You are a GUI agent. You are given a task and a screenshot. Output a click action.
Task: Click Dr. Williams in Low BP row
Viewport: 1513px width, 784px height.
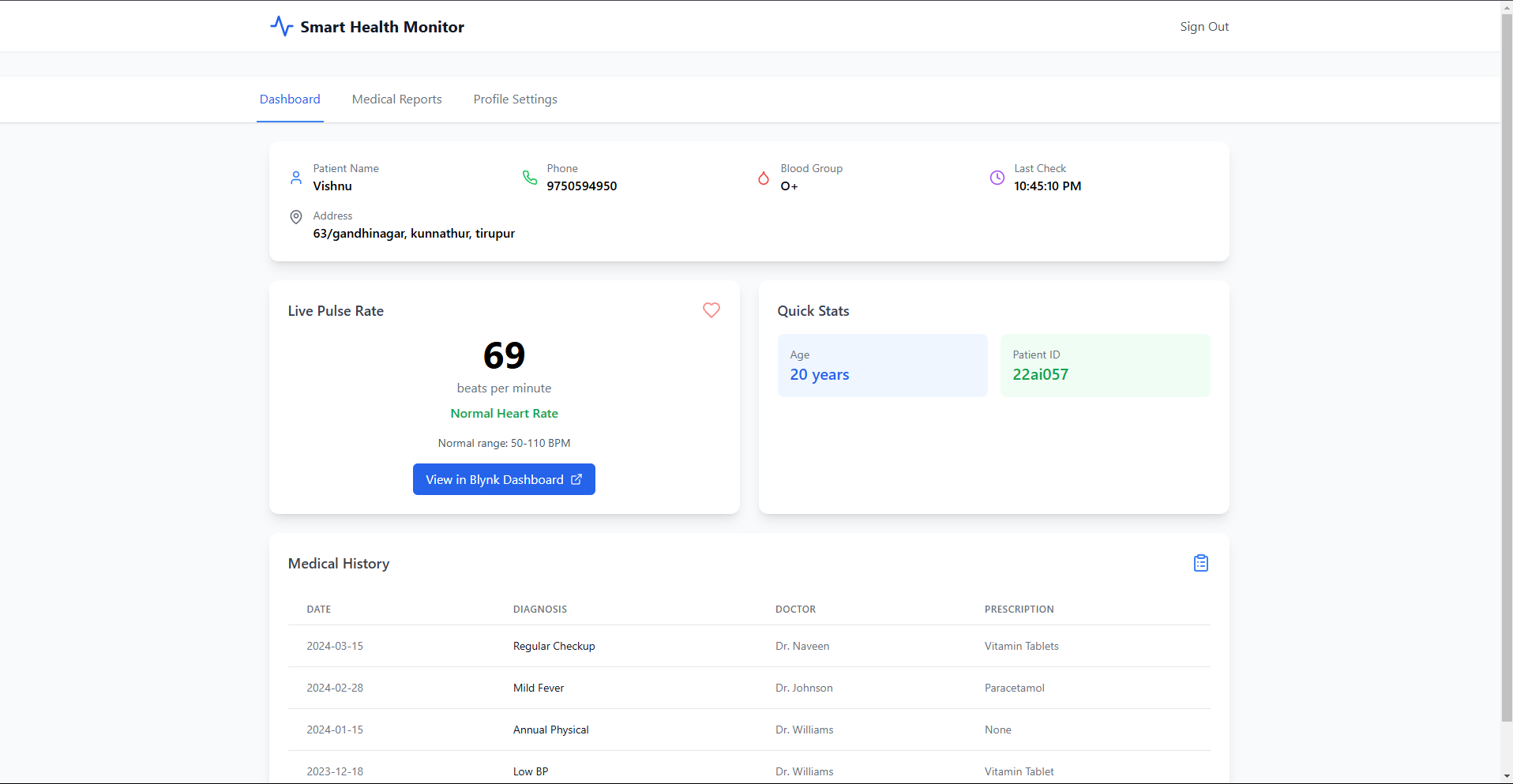coord(805,771)
